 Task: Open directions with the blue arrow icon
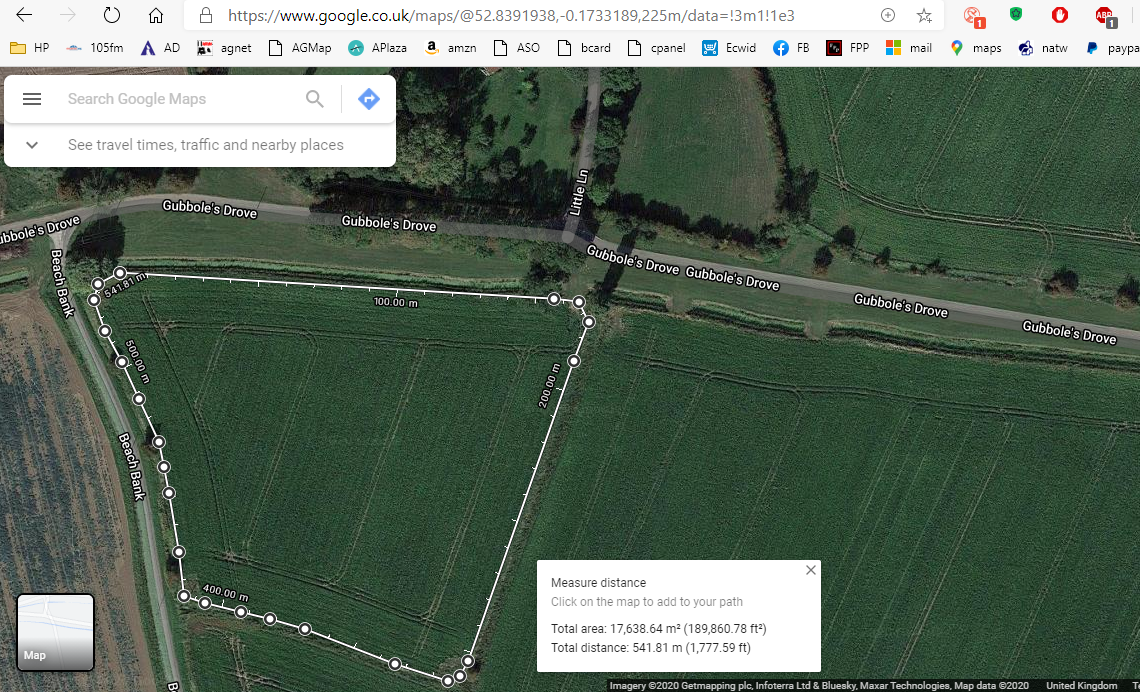369,99
